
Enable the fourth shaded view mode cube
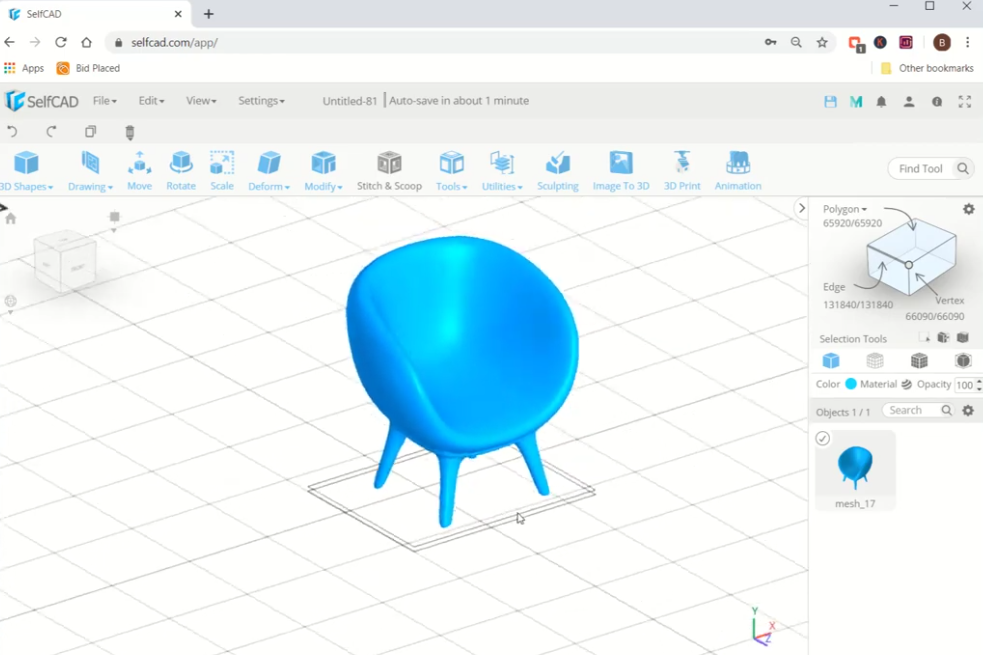coord(963,360)
